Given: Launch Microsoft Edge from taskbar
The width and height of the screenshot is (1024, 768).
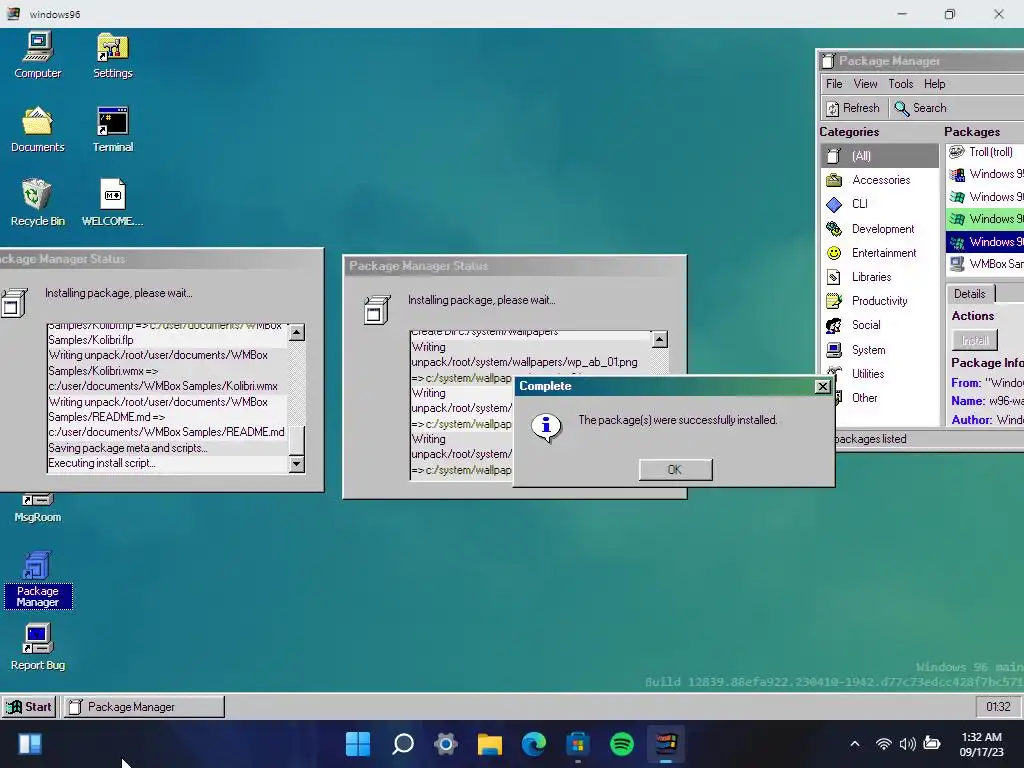Looking at the screenshot, I should coord(534,744).
